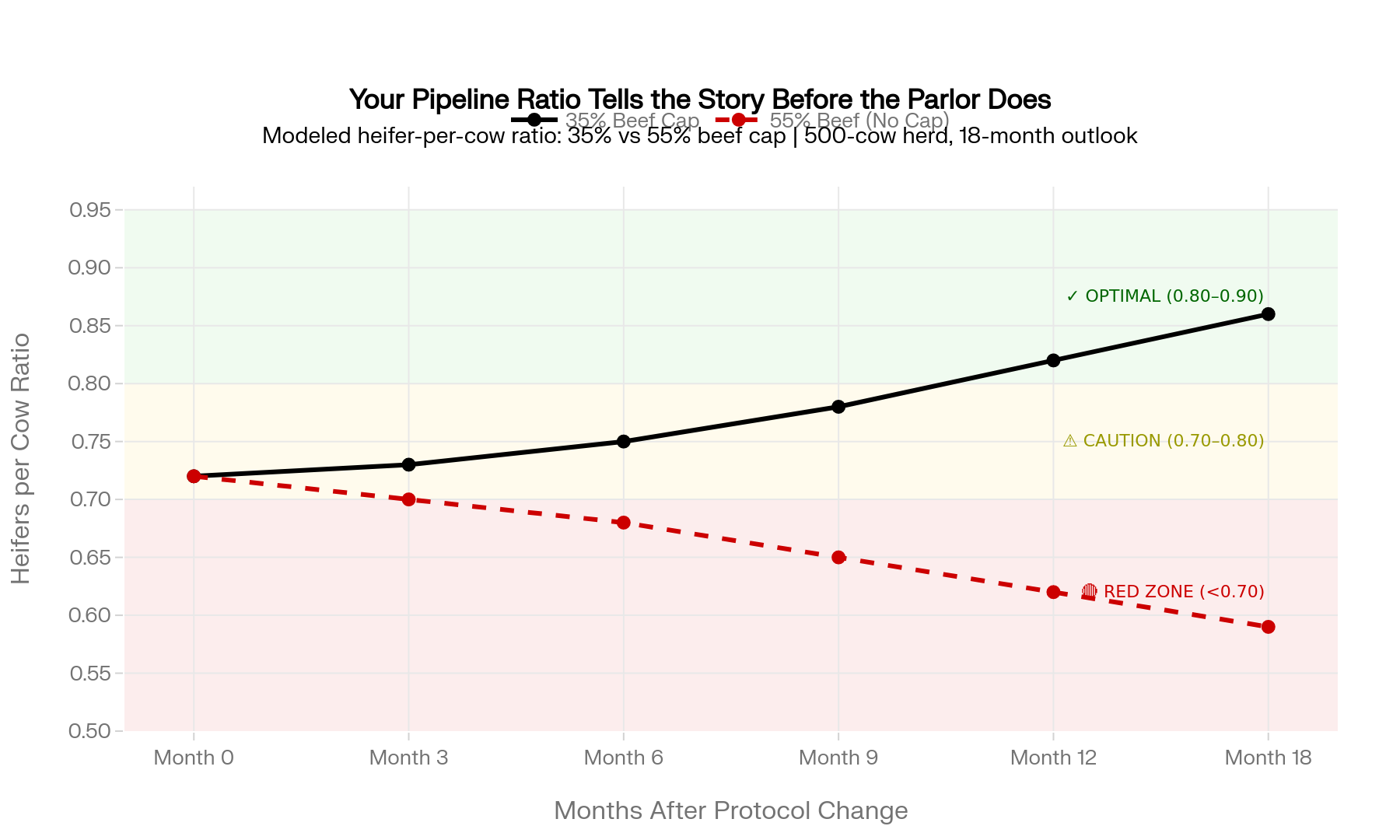Click the black legend marker for 35% Beef Cap
The width and height of the screenshot is (1400, 840).
coord(534,121)
